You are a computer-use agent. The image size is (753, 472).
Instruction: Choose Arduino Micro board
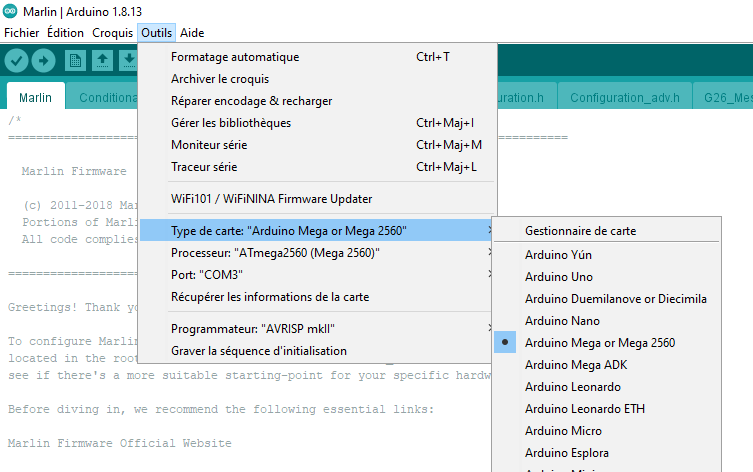(607, 431)
